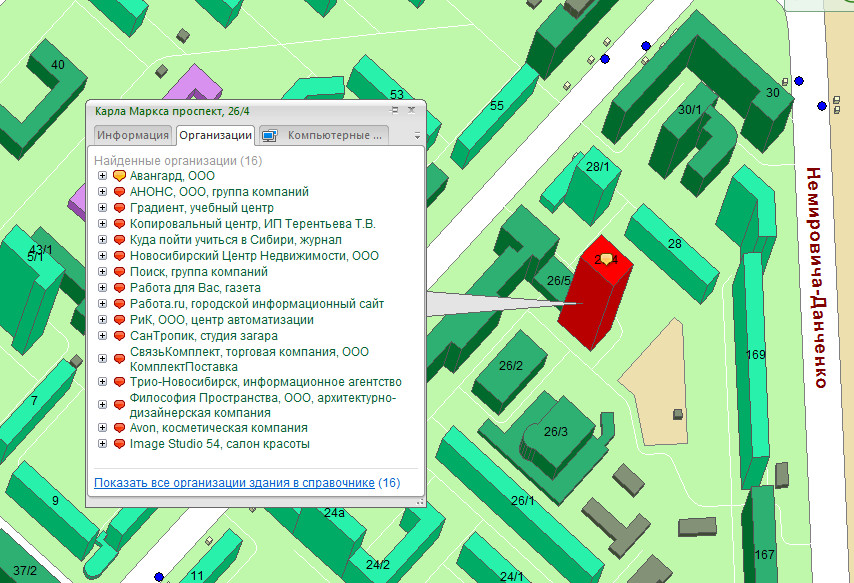Expand the СанТропик, студия загара row
The image size is (854, 583).
pyautogui.click(x=102, y=336)
